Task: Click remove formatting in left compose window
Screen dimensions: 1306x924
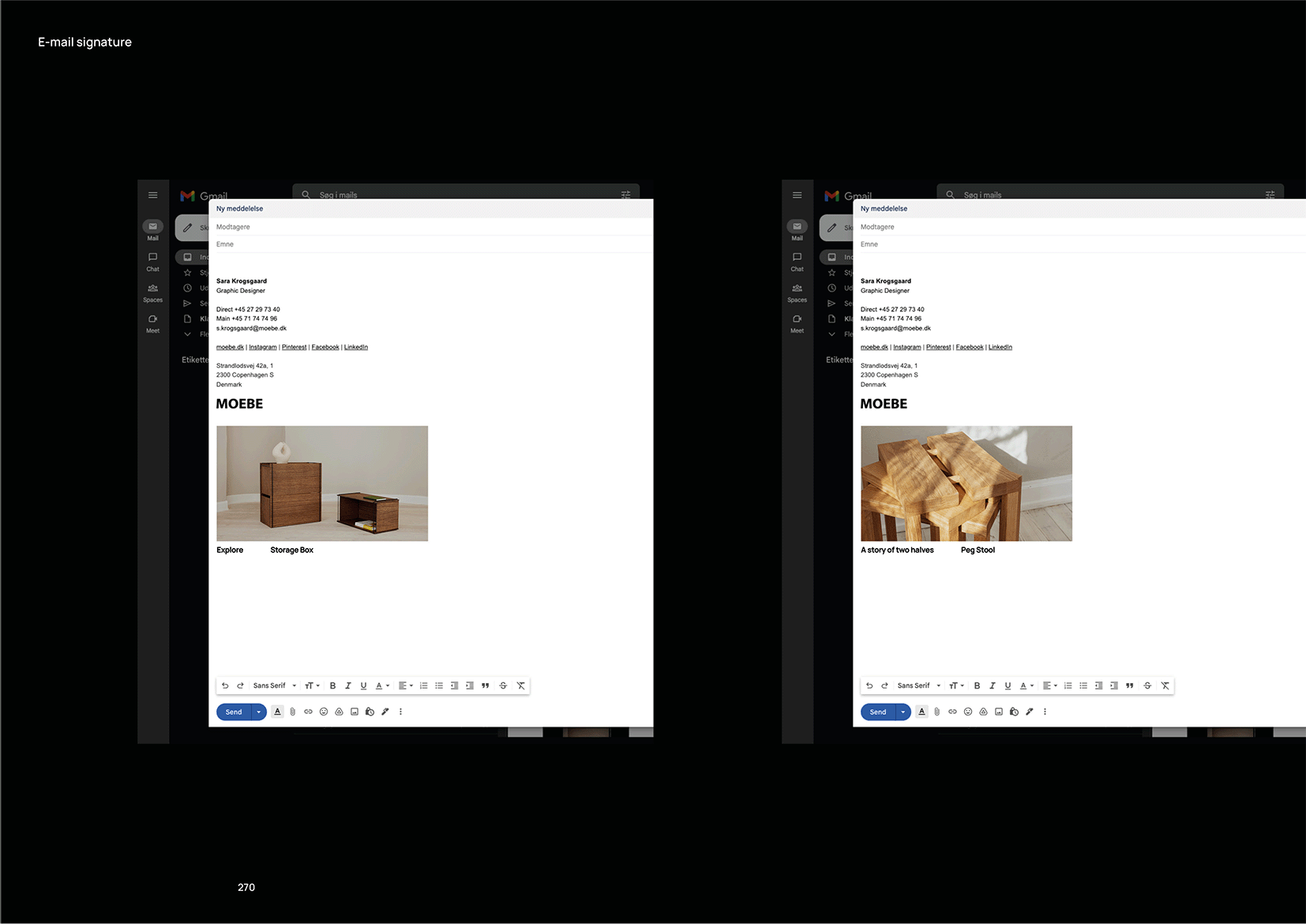Action: click(520, 685)
